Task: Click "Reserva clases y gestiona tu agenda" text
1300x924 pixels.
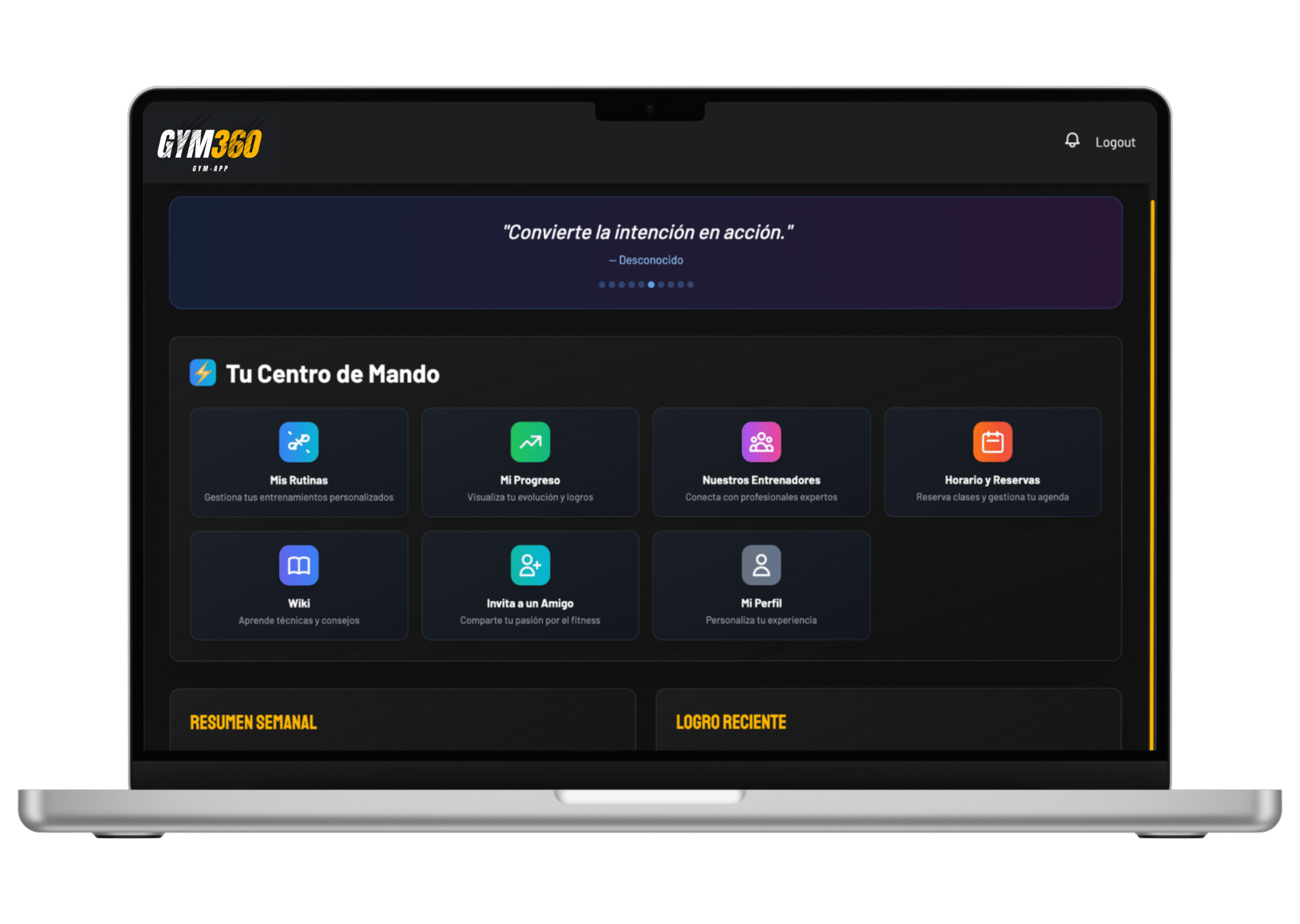Action: [992, 497]
